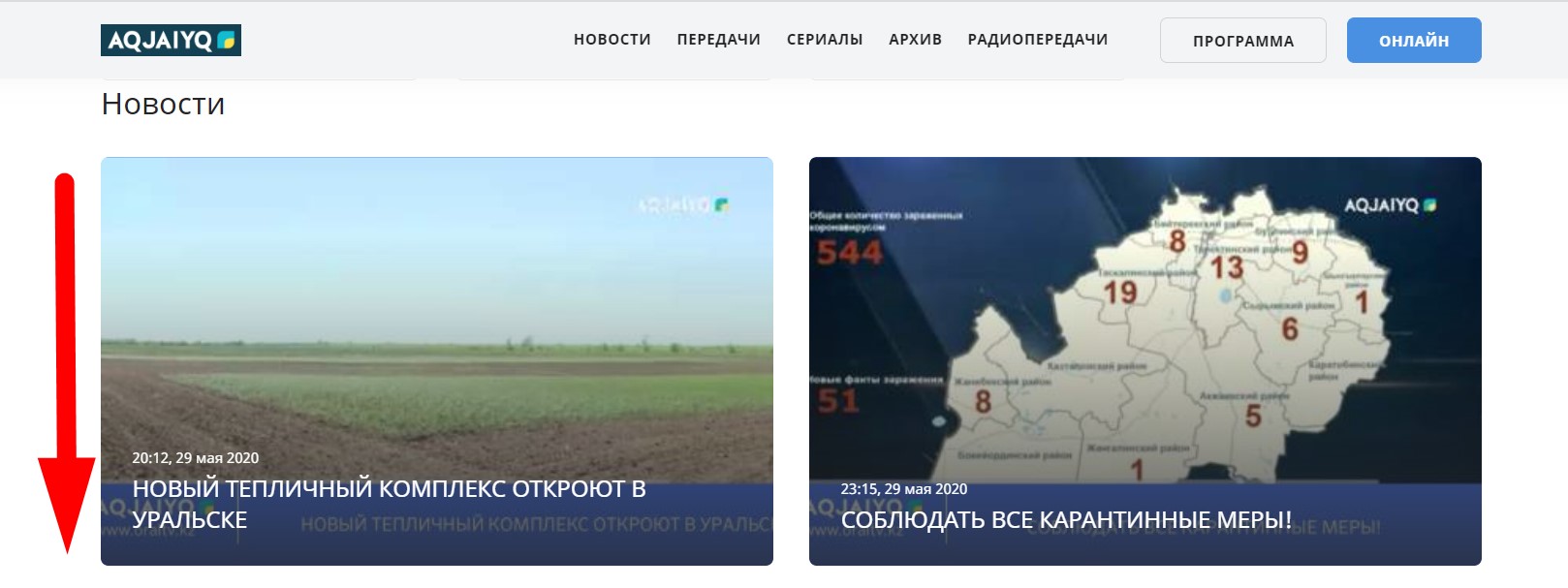Viewport: 1568px width, 588px height.
Task: Click the Новости section heading
Action: [163, 104]
